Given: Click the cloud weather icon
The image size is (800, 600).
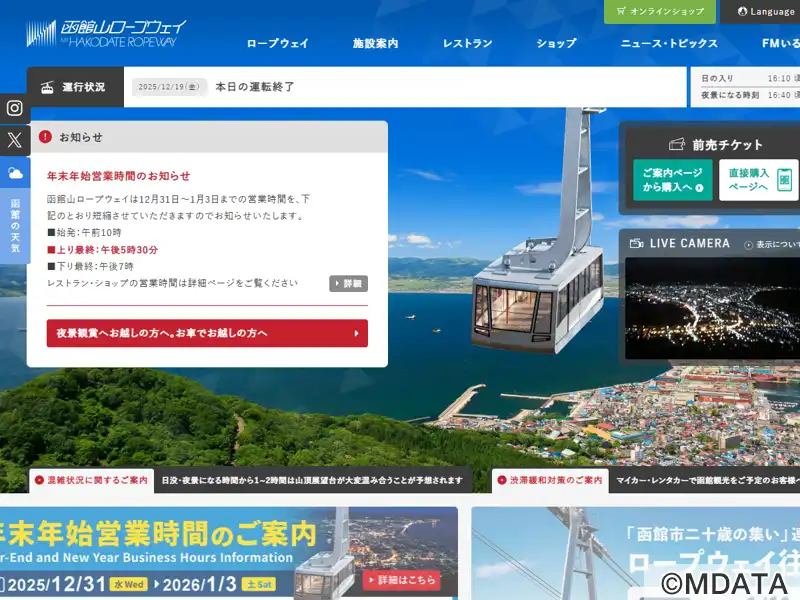Looking at the screenshot, I should click(15, 173).
